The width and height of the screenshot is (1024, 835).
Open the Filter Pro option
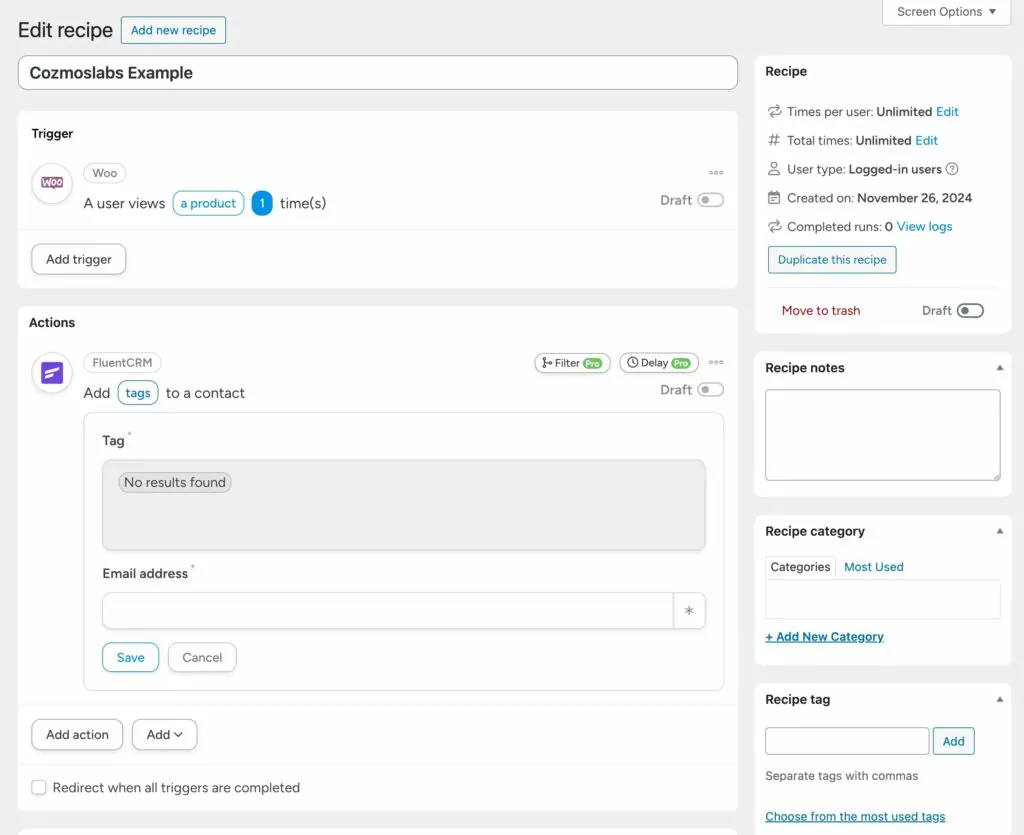pyautogui.click(x=572, y=363)
